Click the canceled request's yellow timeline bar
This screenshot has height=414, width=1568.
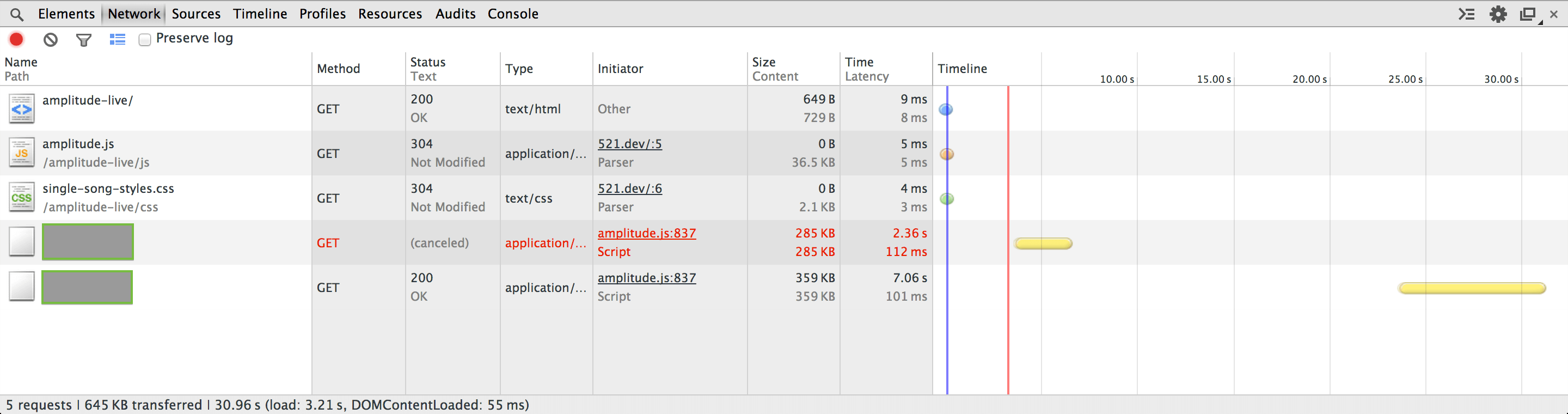point(1043,243)
